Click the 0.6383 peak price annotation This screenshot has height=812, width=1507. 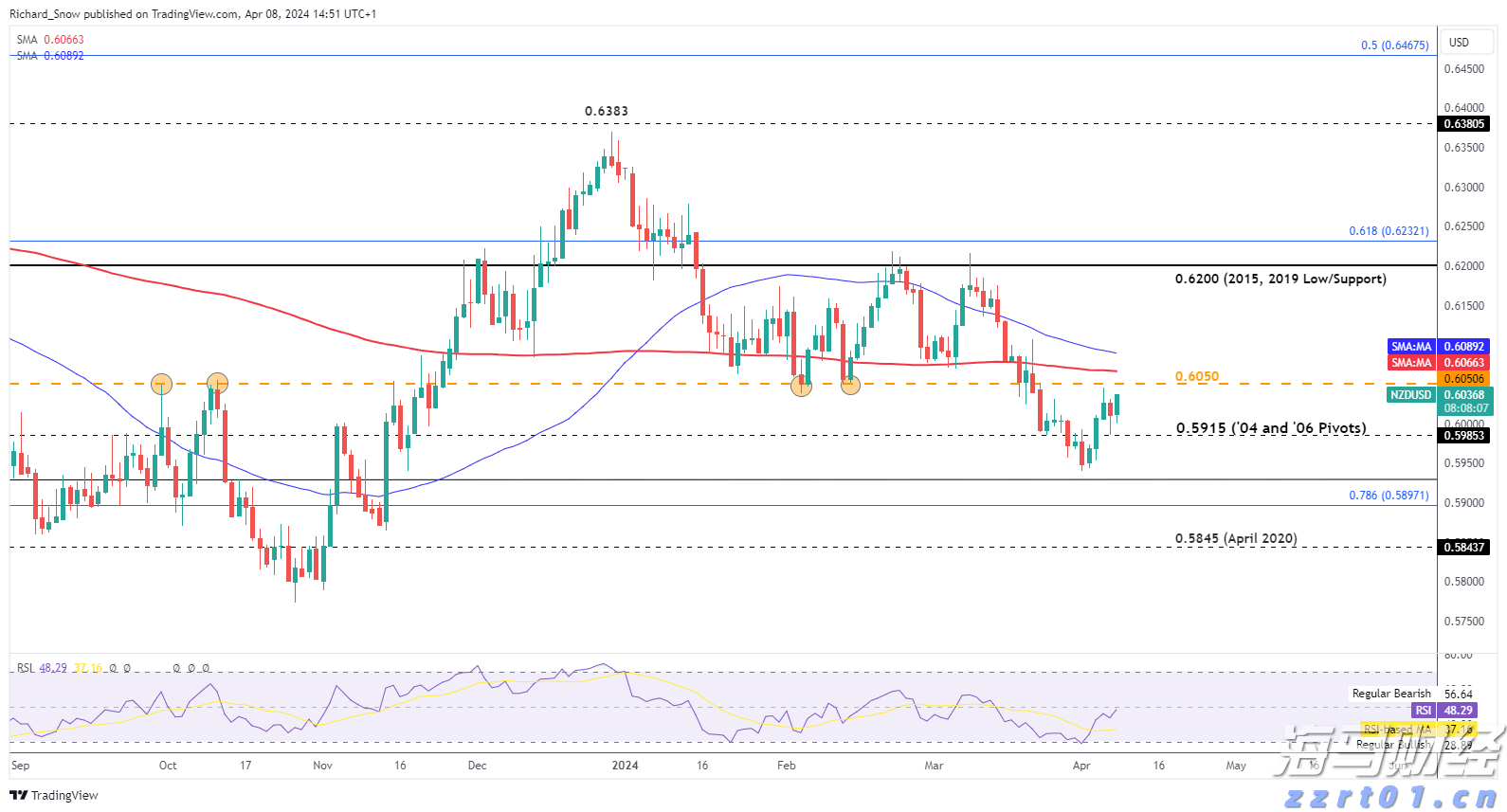[606, 111]
